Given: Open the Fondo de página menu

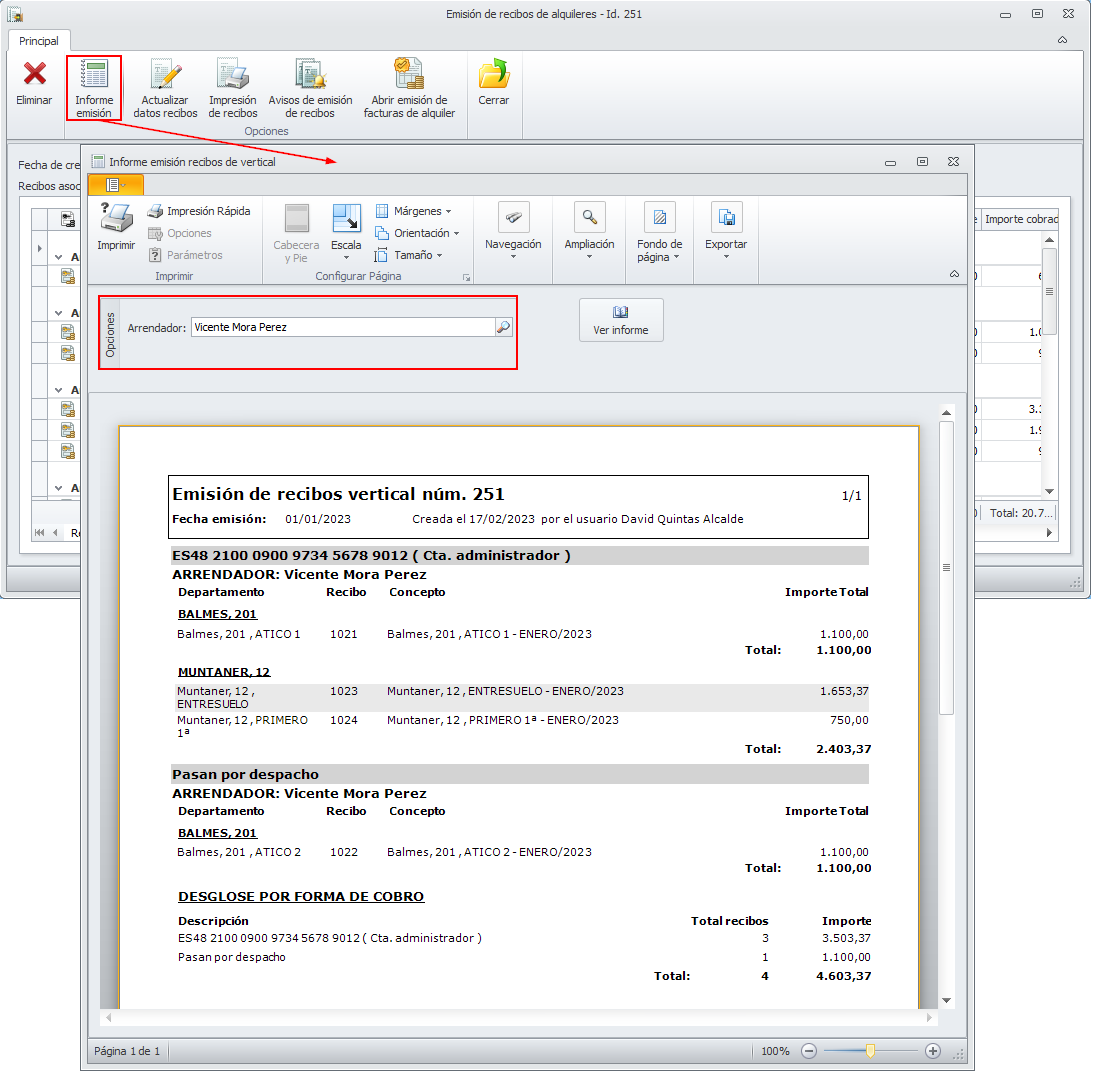Looking at the screenshot, I should pyautogui.click(x=659, y=232).
